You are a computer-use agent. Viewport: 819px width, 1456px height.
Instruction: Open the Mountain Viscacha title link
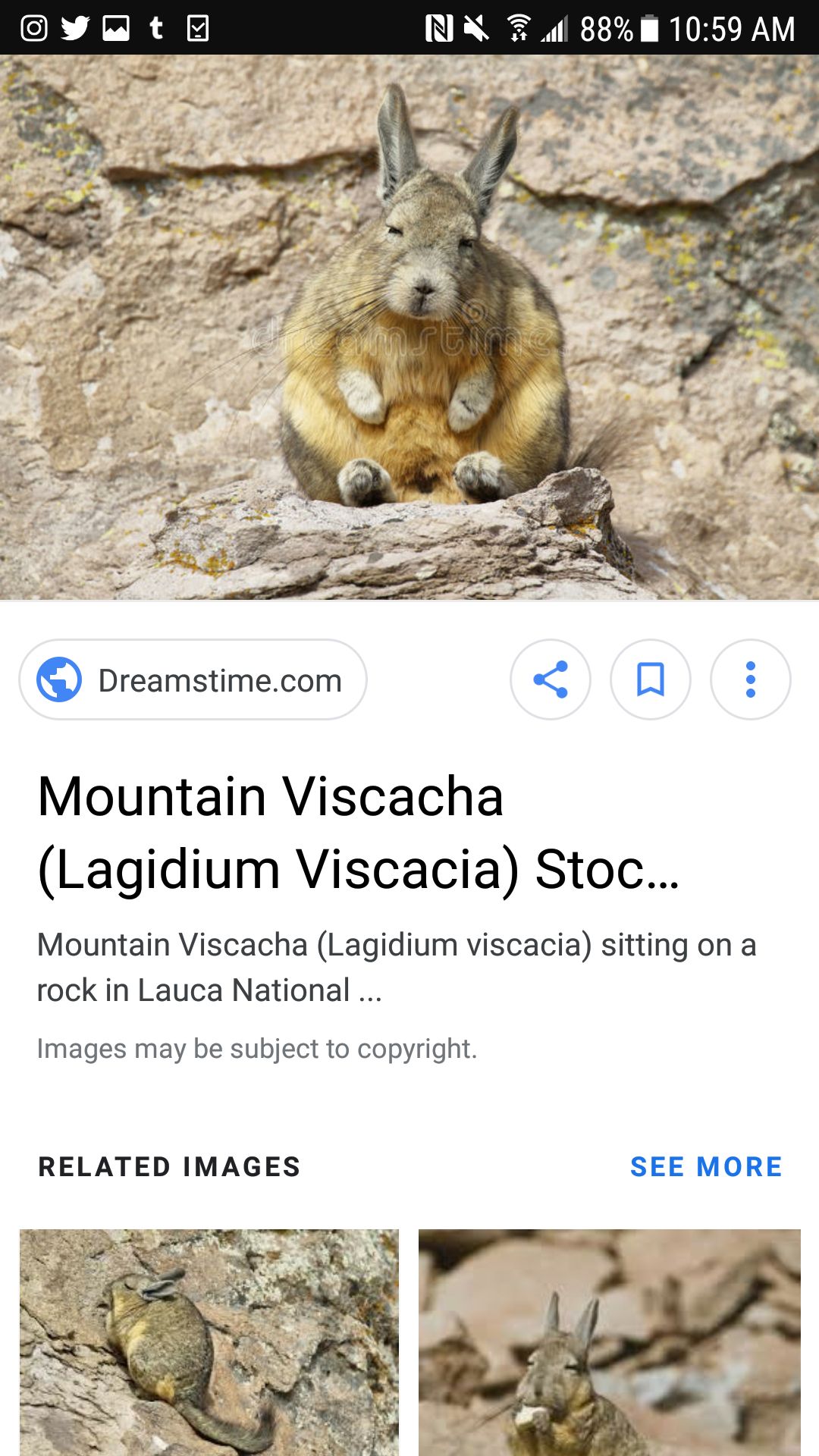tap(359, 833)
